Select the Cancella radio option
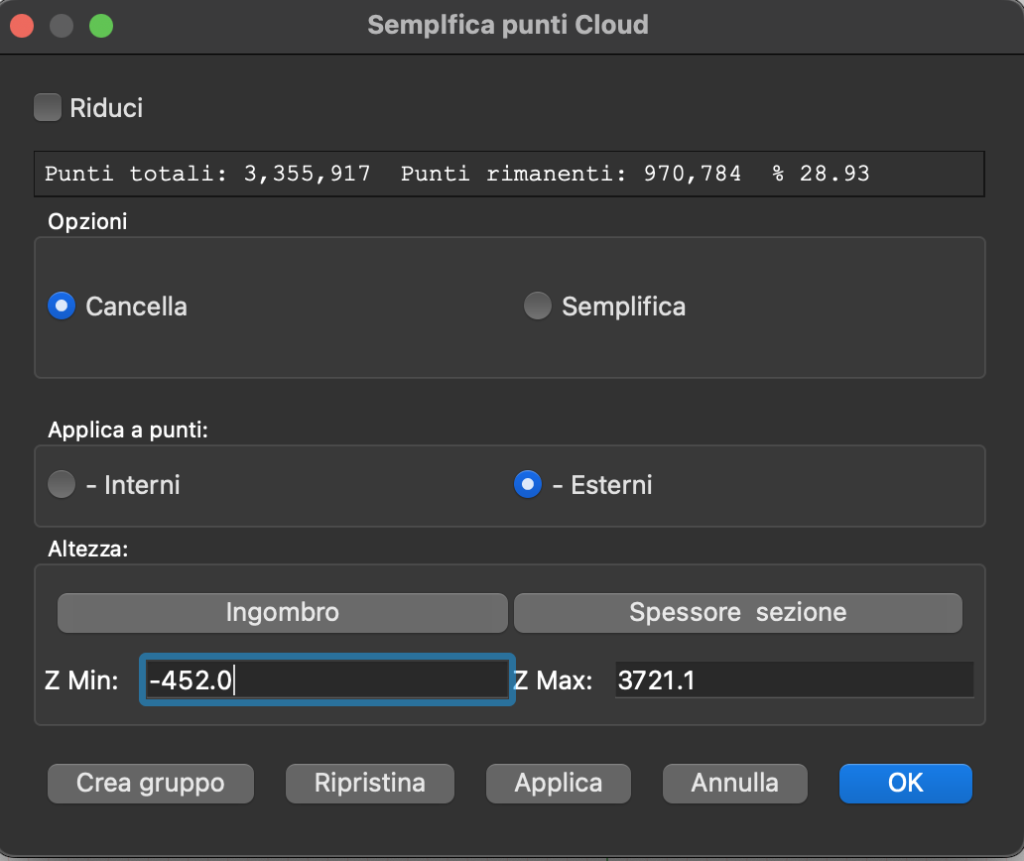 62,306
